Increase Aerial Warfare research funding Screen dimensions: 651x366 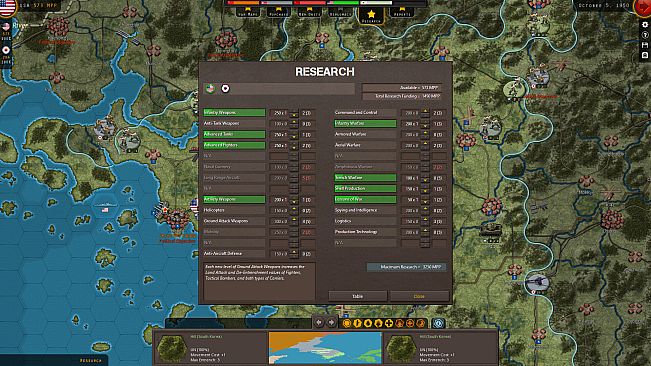[x=425, y=143]
